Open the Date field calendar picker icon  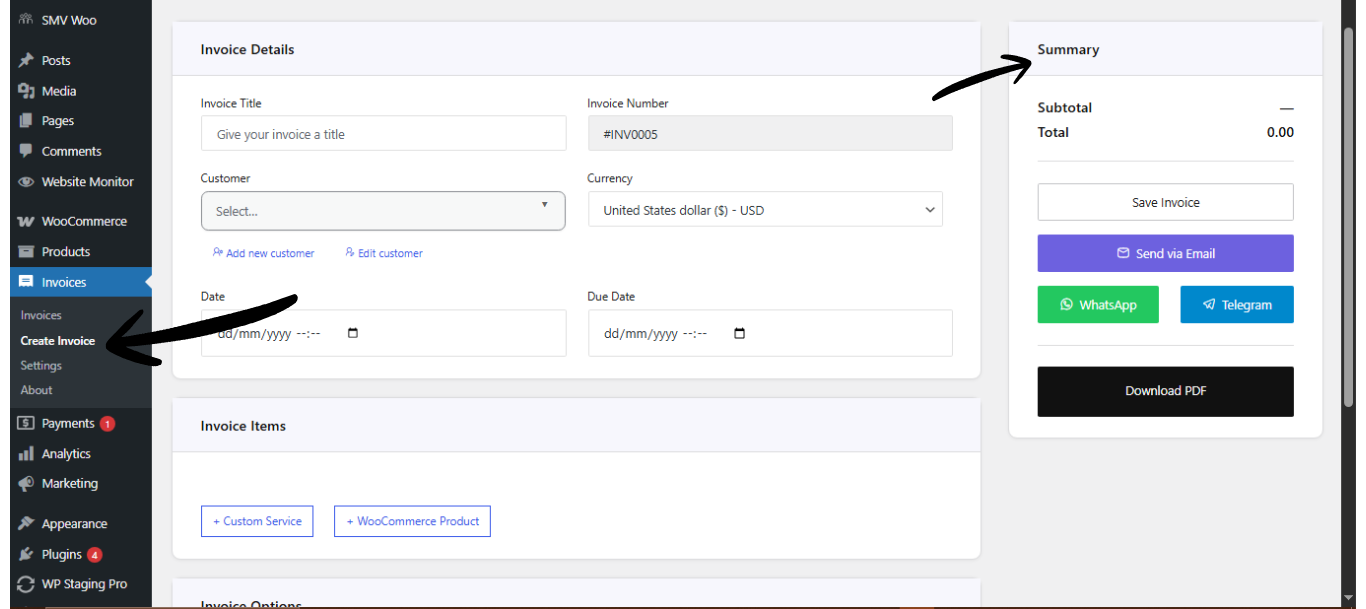pos(353,334)
